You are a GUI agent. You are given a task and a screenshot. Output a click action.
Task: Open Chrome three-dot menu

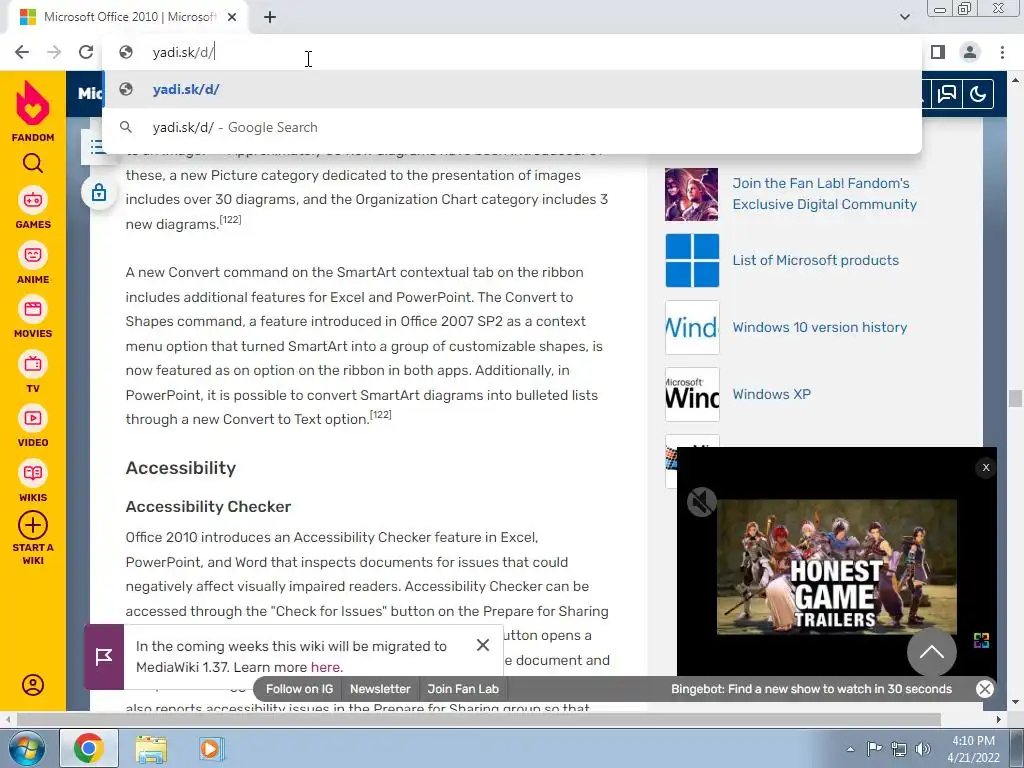coord(1002,52)
